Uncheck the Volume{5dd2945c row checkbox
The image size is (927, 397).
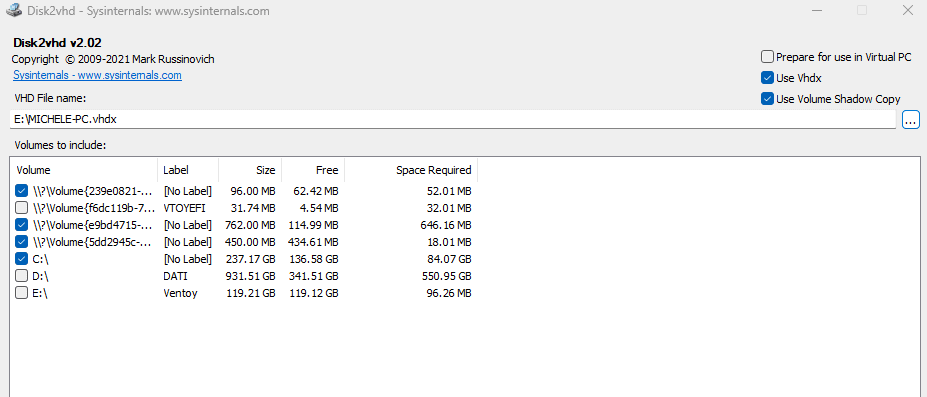pyautogui.click(x=21, y=242)
